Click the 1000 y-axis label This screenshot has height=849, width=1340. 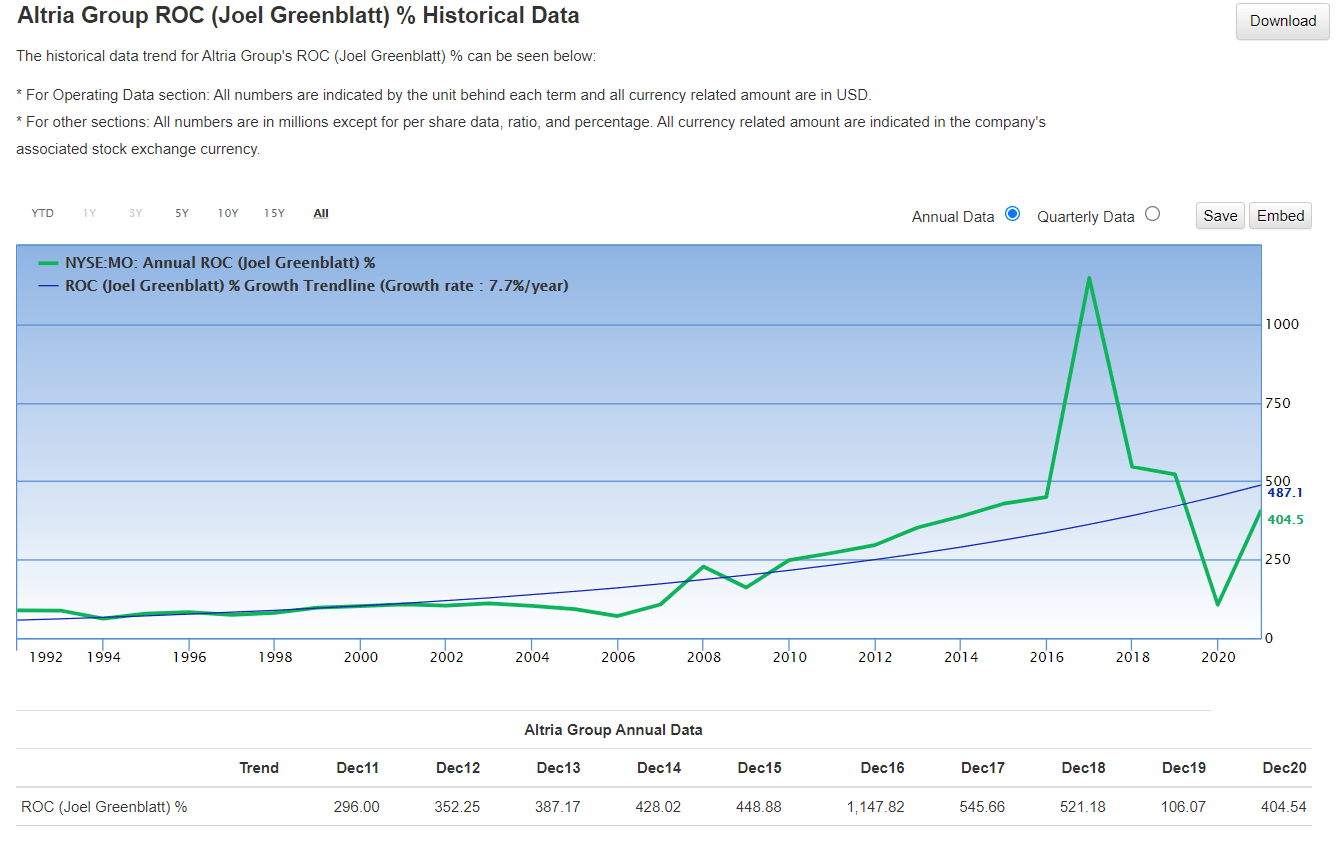[1282, 324]
